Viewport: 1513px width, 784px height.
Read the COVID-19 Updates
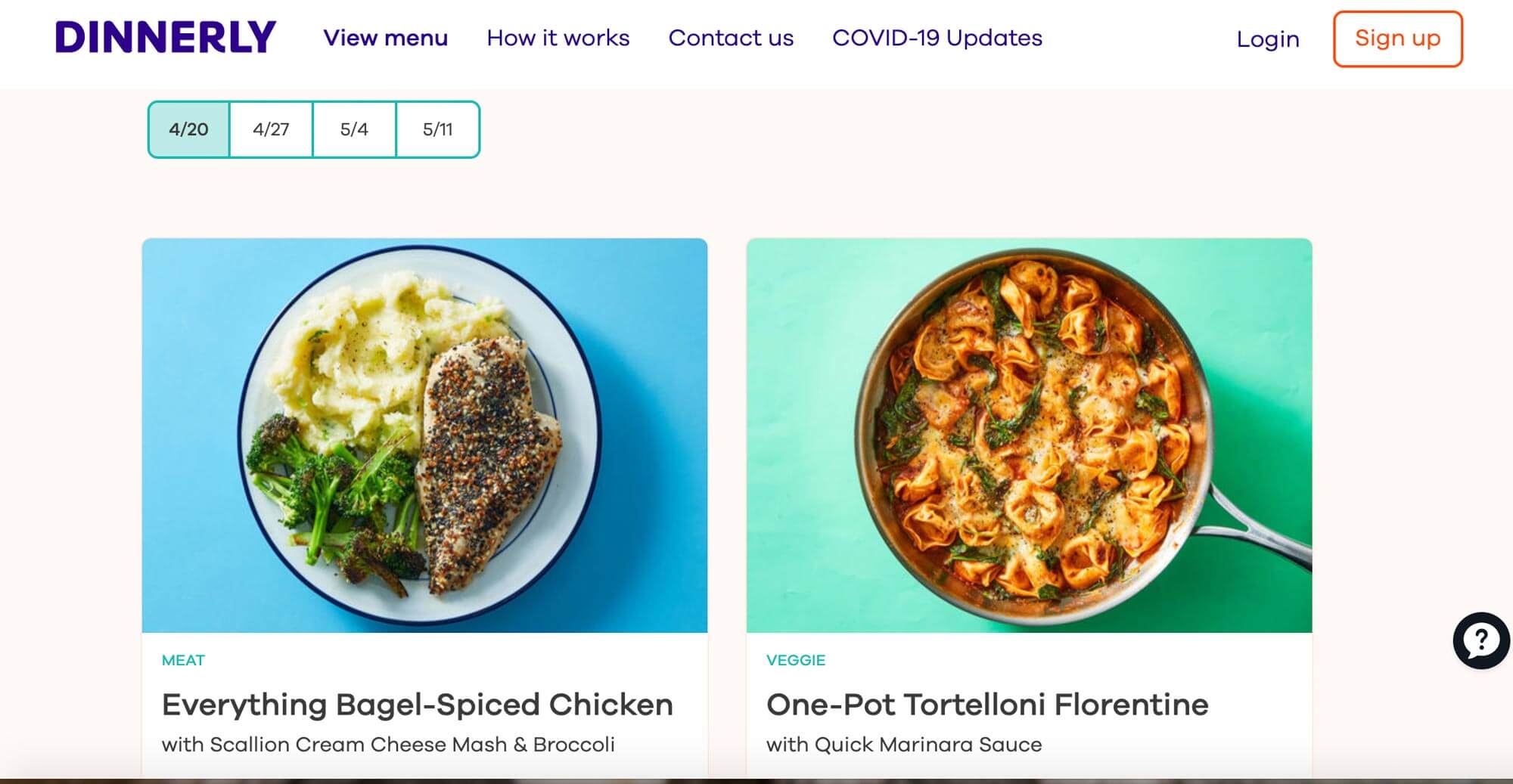pos(937,38)
